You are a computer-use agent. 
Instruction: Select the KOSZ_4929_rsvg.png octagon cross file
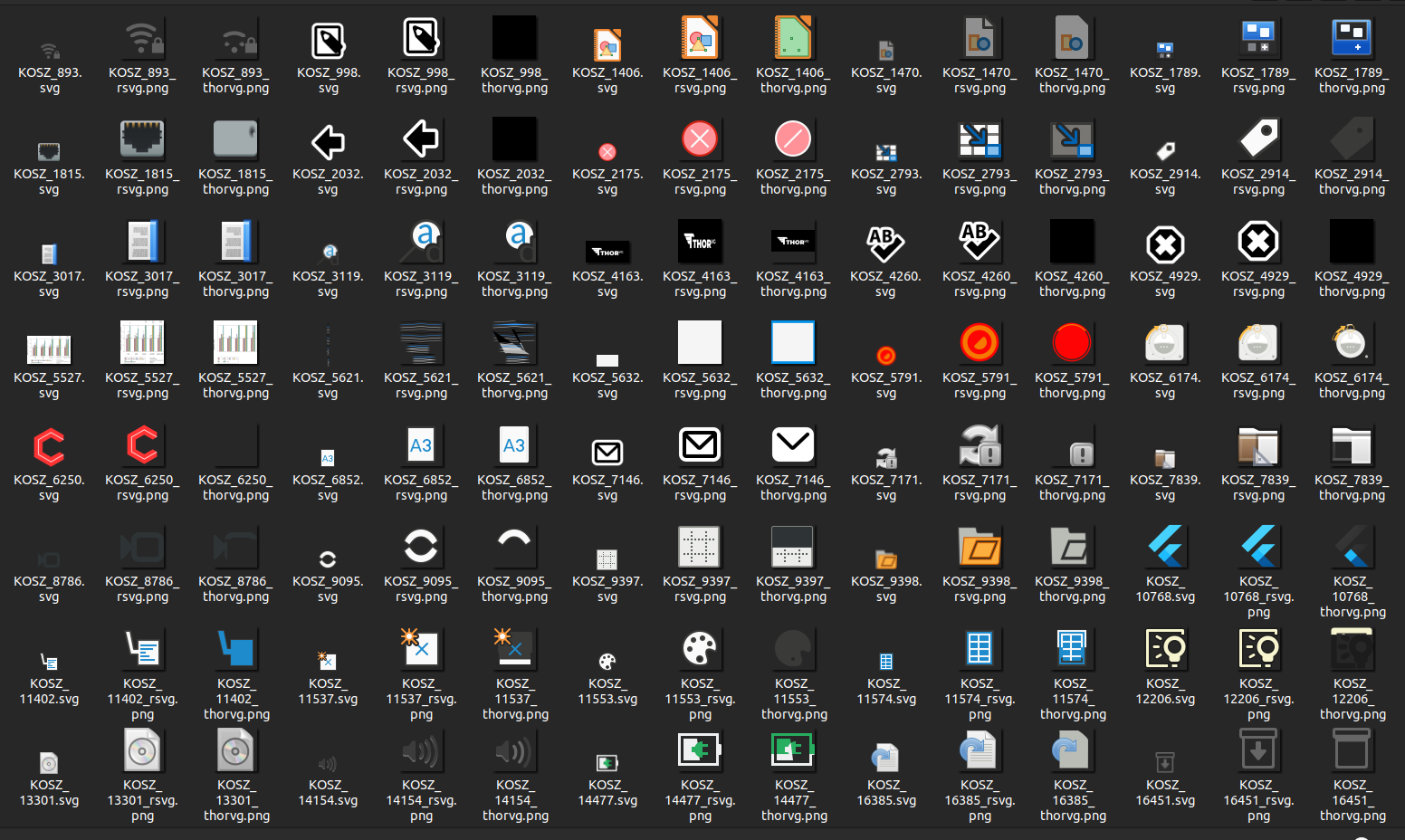click(x=1258, y=242)
